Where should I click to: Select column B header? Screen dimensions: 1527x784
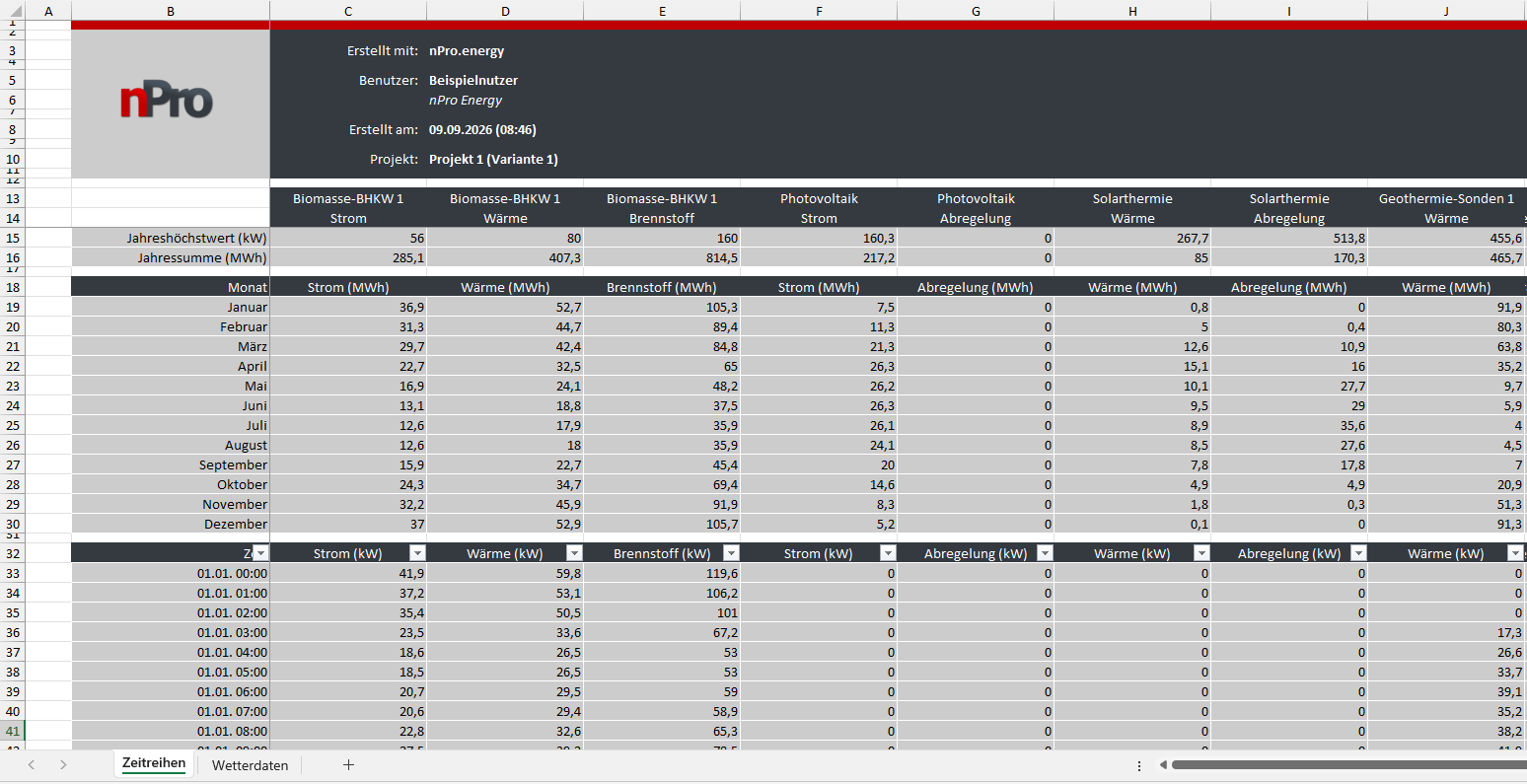(x=171, y=11)
